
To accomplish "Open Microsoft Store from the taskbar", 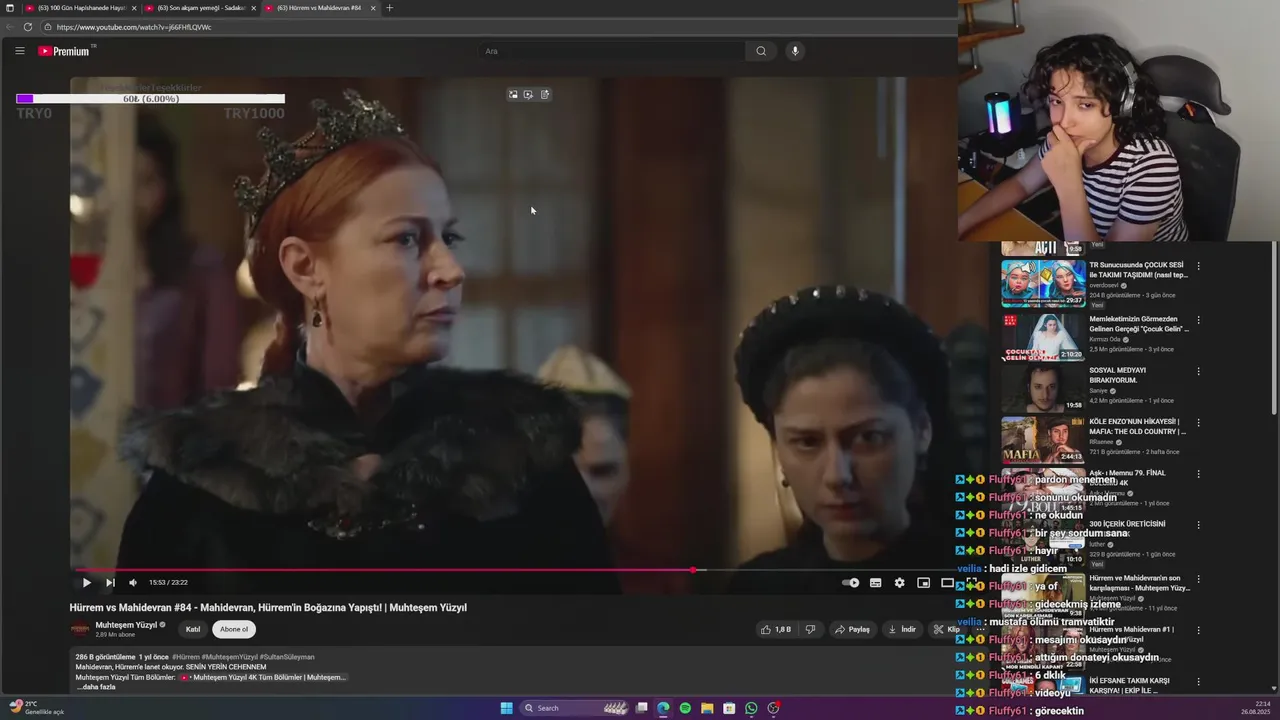I will (x=729, y=708).
